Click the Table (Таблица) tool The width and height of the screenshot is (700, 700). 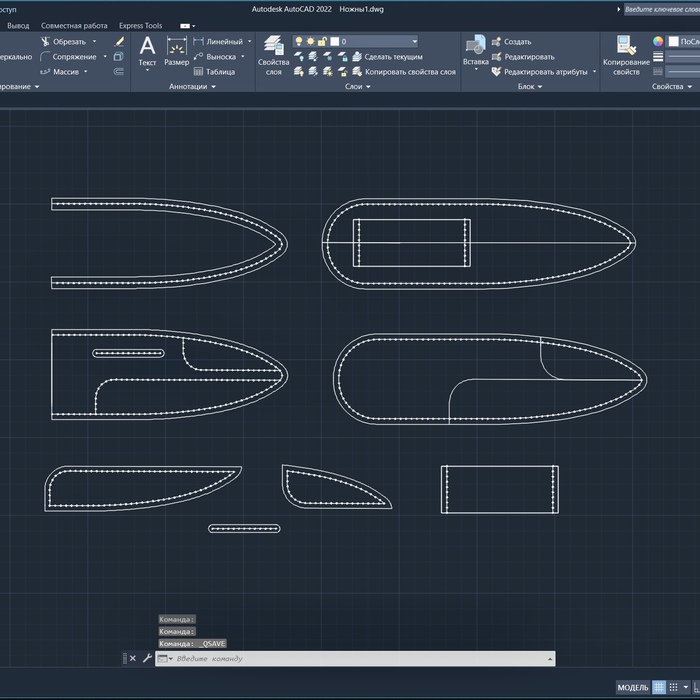198,72
